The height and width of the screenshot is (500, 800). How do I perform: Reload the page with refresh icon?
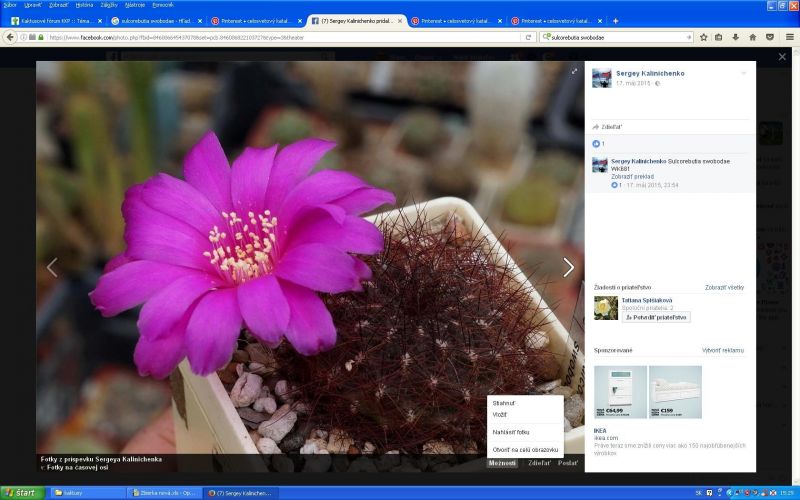click(x=528, y=37)
